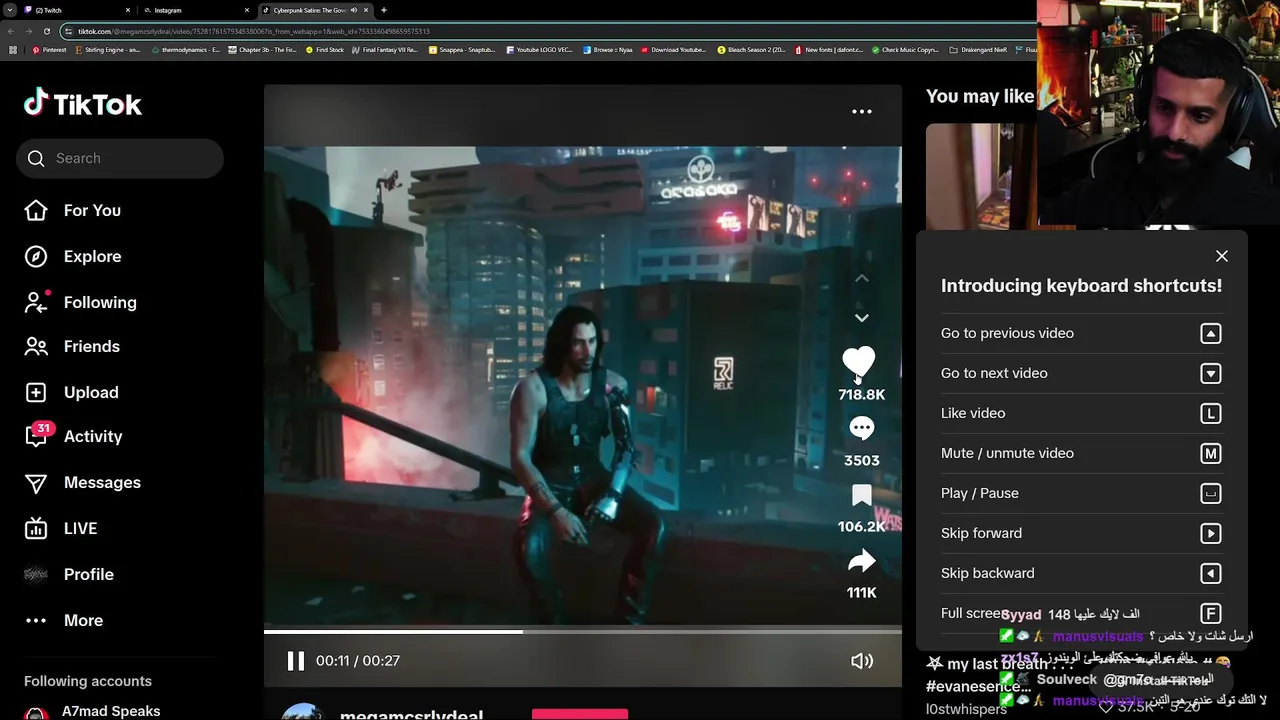Open the tab search dropdown
Screen dimensions: 1280x720
(9, 10)
